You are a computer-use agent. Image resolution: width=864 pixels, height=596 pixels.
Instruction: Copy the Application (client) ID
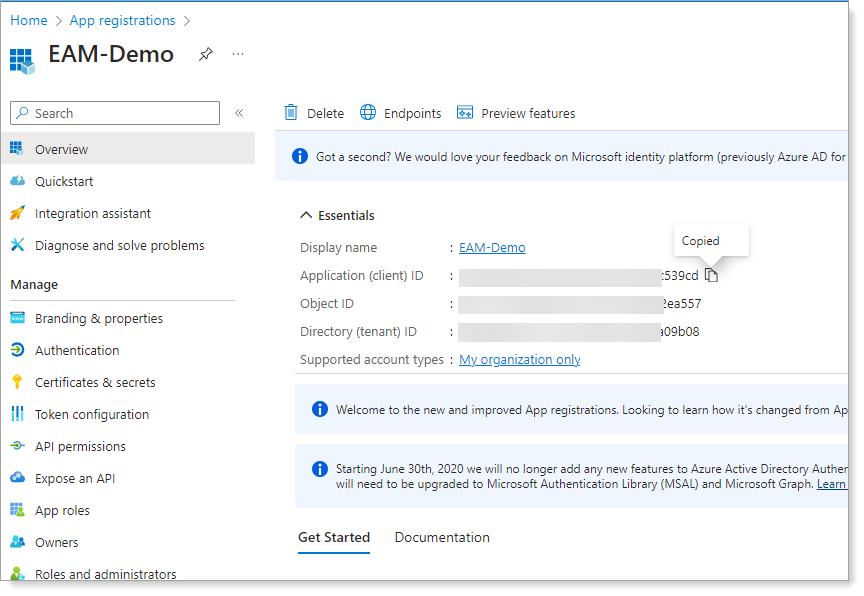(711, 275)
